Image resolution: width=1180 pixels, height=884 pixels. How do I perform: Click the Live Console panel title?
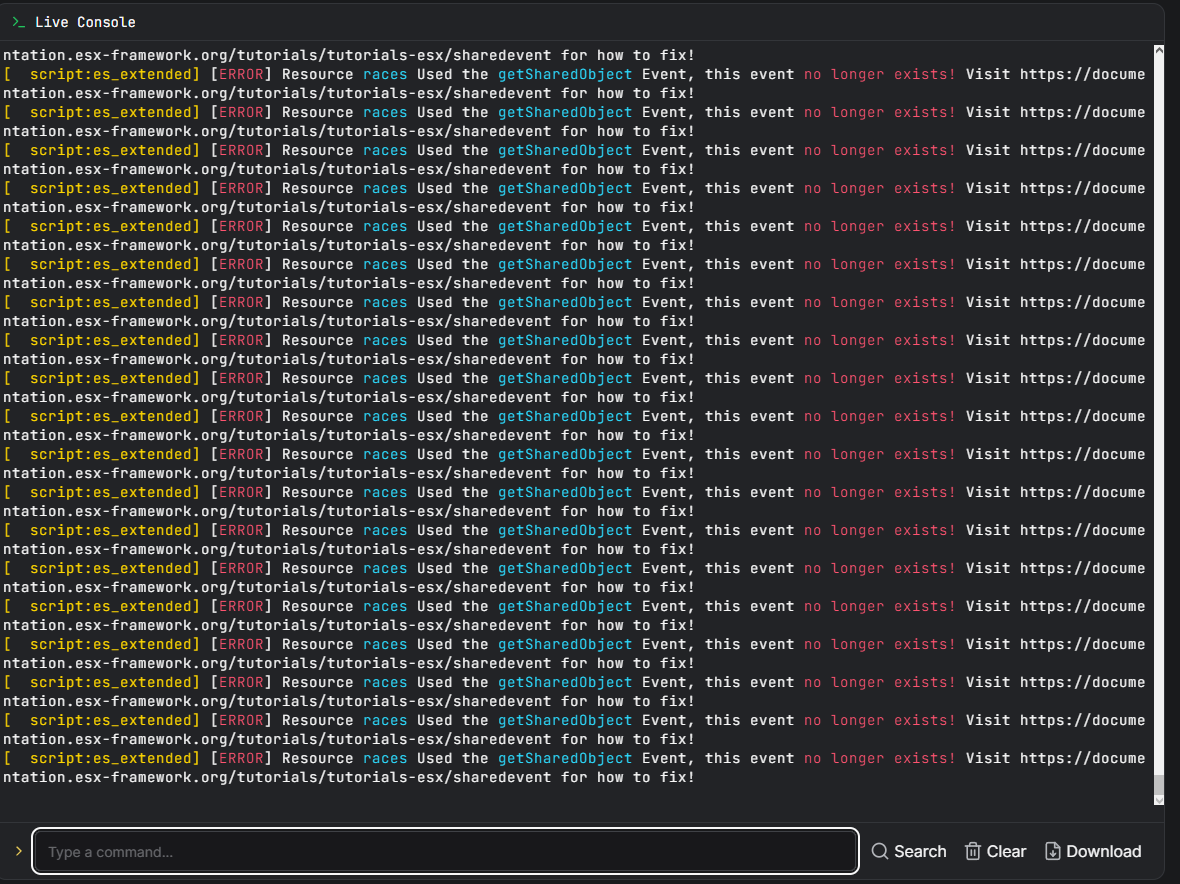pyautogui.click(x=85, y=22)
